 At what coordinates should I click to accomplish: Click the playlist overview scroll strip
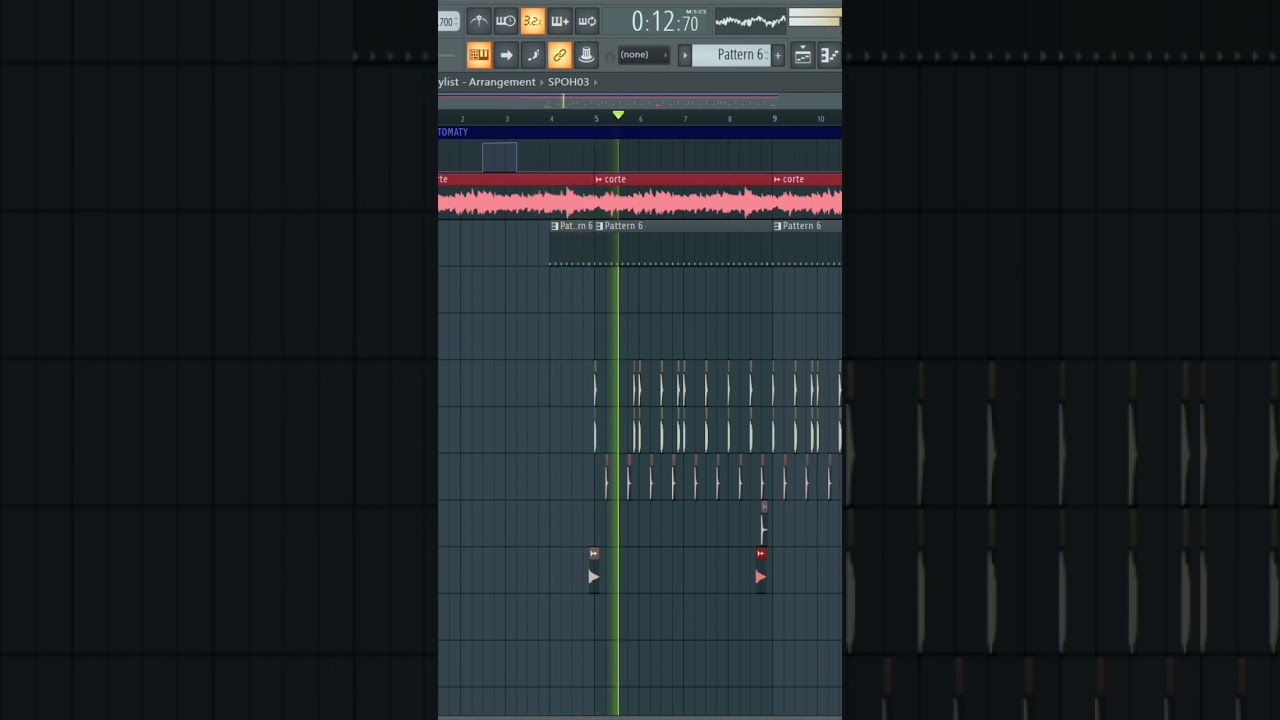[640, 101]
